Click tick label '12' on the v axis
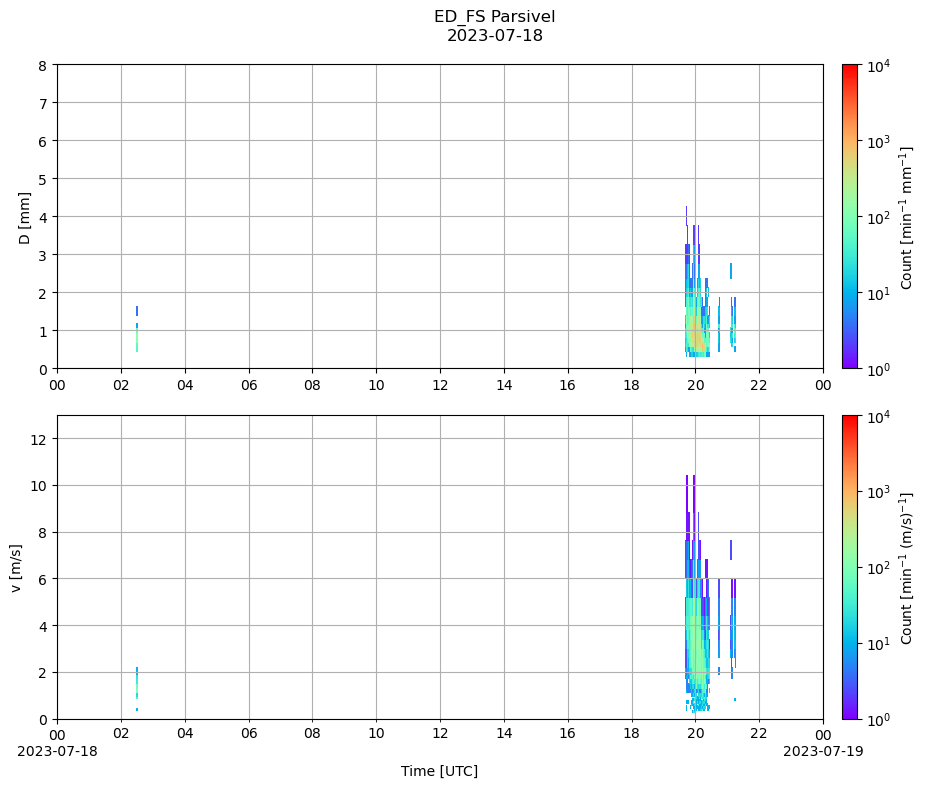 pyautogui.click(x=39, y=439)
